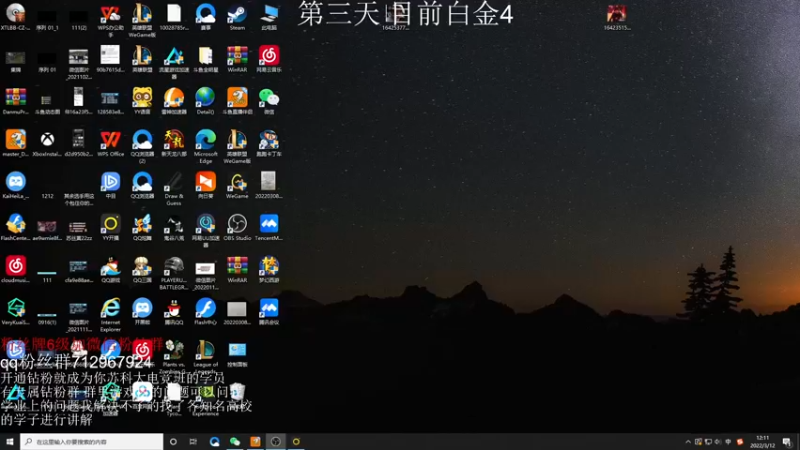Open the Internet Explorer shortcut
Viewport: 800px width, 450px height.
[x=110, y=315]
